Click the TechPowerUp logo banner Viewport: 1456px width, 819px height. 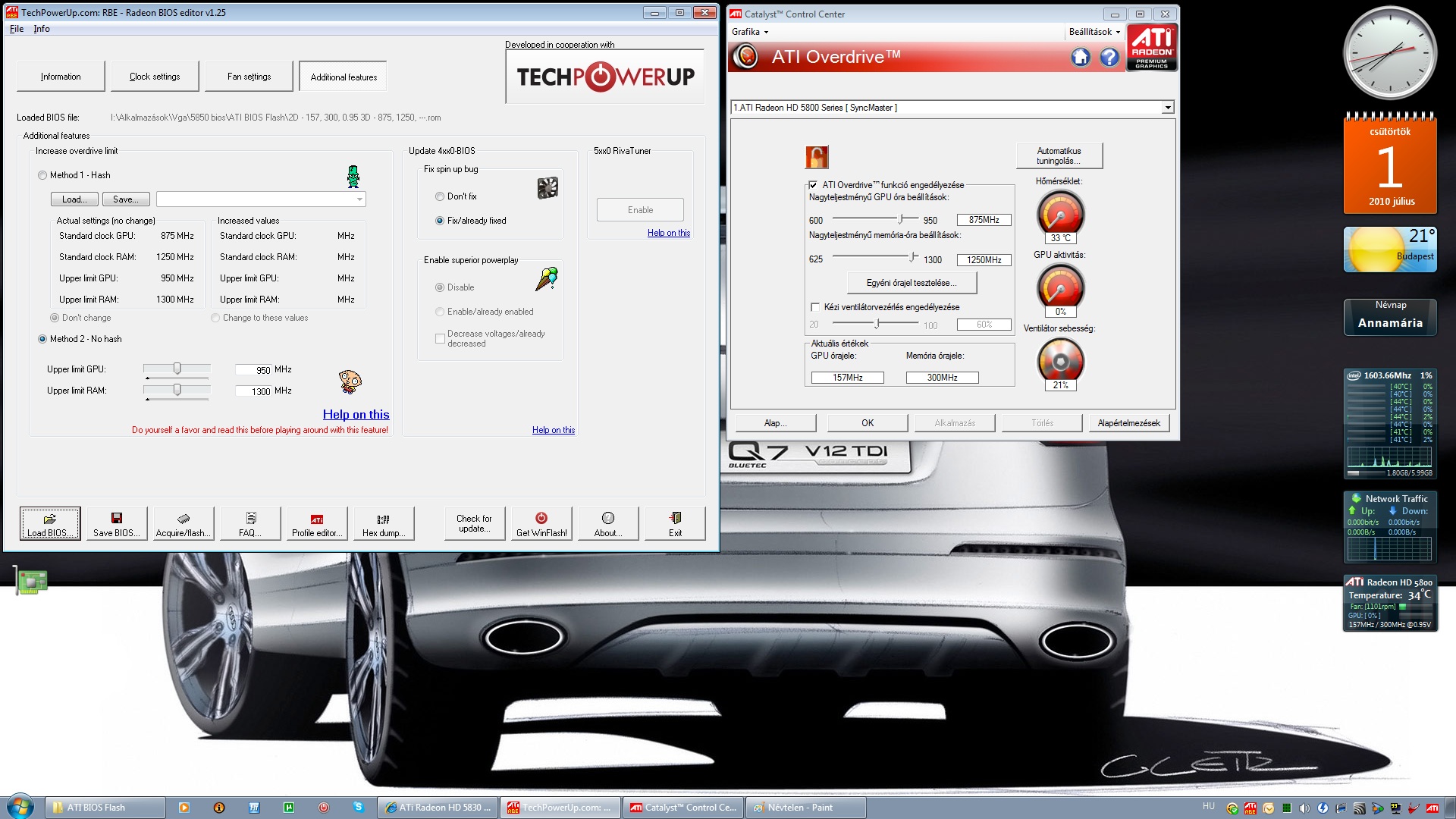pyautogui.click(x=605, y=77)
